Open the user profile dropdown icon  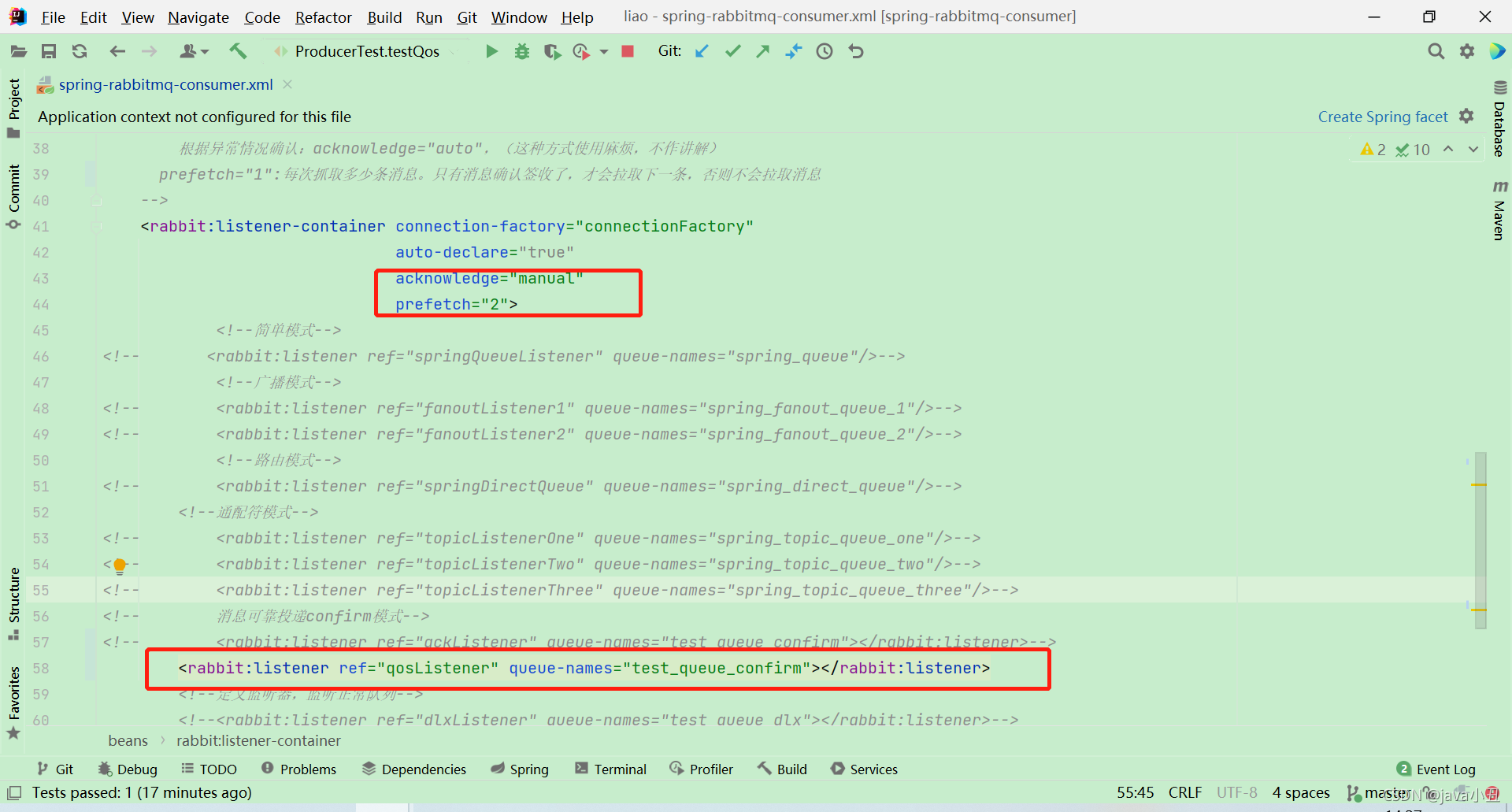[194, 51]
